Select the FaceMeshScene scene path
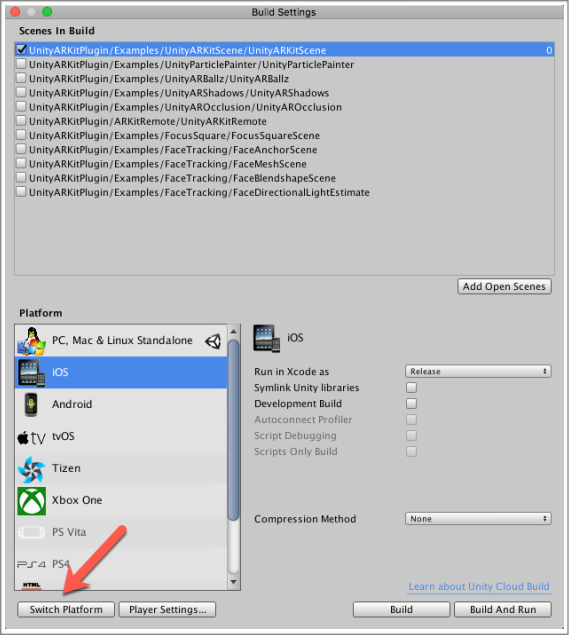This screenshot has width=570, height=635. coord(167,164)
